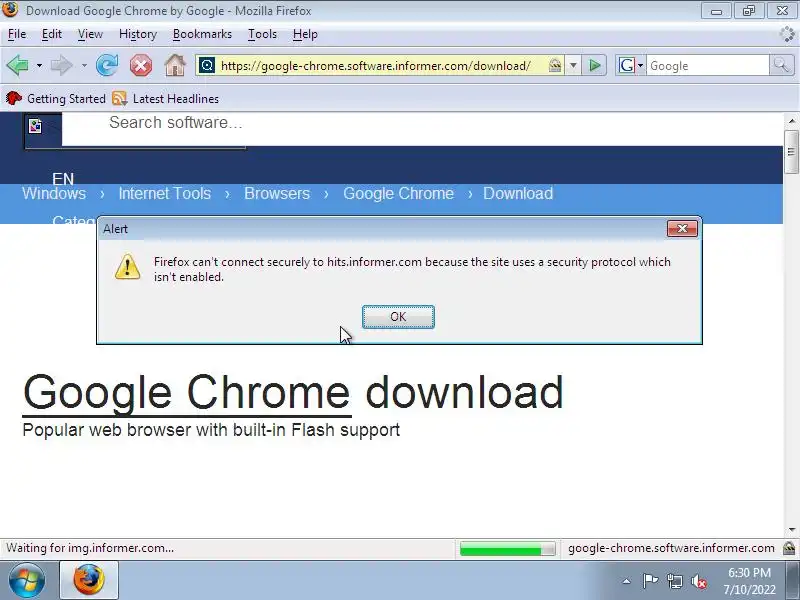Stop loading the page
Image resolution: width=800 pixels, height=600 pixels.
click(x=141, y=65)
